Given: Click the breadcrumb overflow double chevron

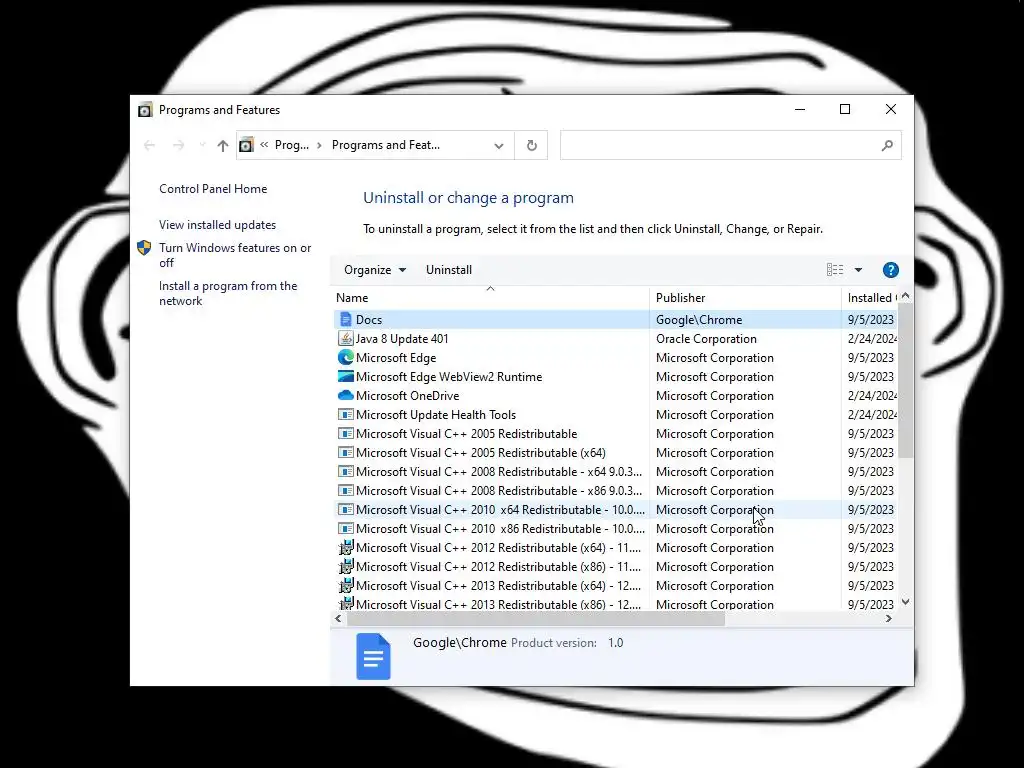Looking at the screenshot, I should [264, 145].
